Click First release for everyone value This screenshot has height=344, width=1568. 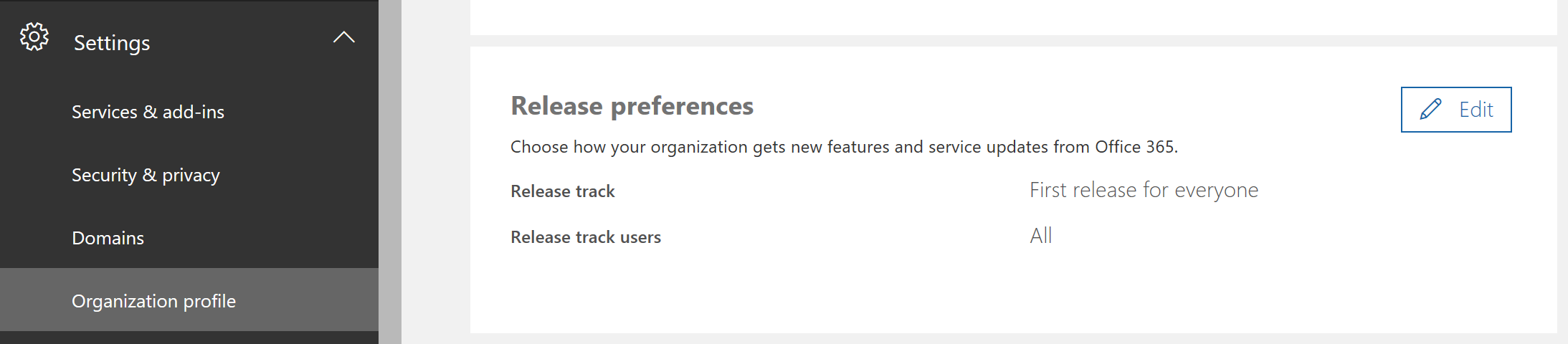(1144, 190)
